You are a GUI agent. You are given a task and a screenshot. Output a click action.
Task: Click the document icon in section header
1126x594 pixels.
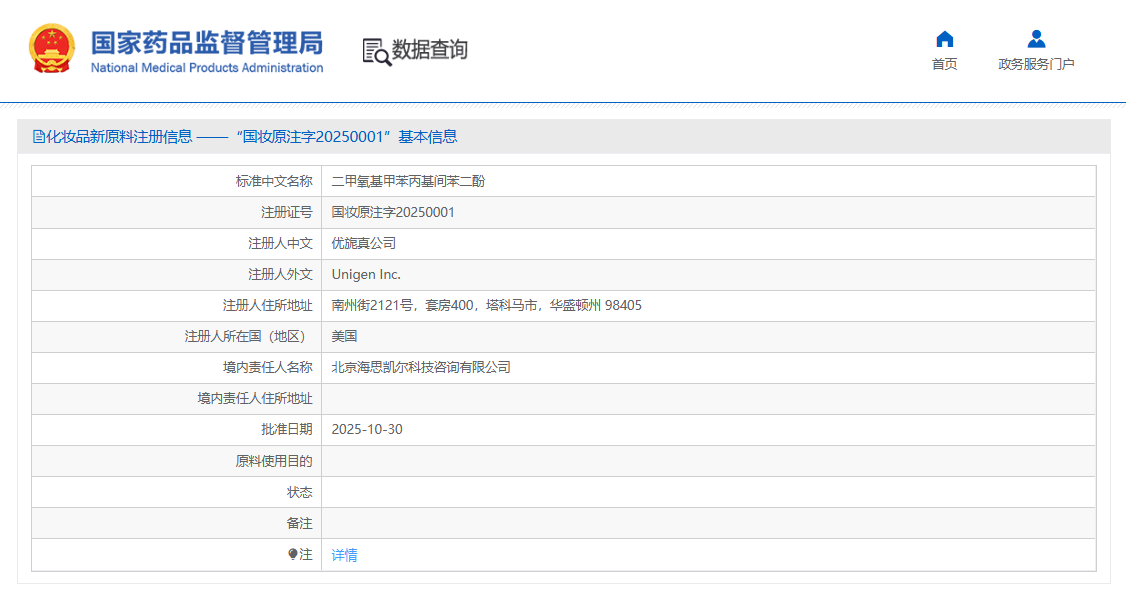tap(39, 137)
